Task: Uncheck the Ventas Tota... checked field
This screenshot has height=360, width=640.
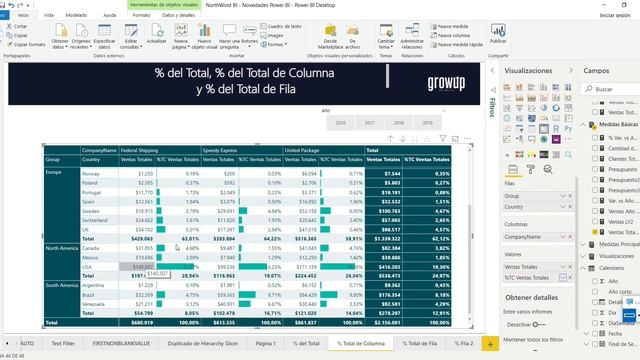Action: pyautogui.click(x=595, y=232)
